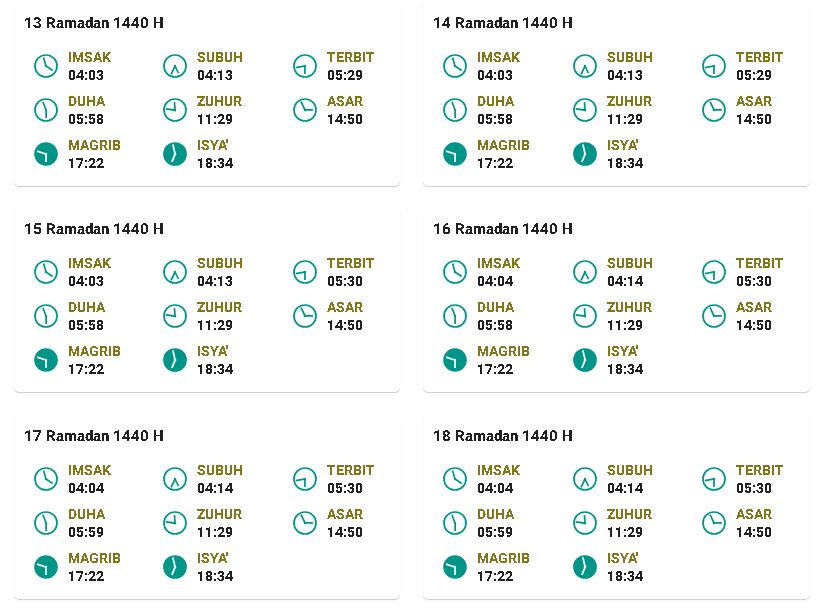Click the SUBUH label on 15 Ramadan card
Viewport: 826px width, 615px height.
pos(220,263)
